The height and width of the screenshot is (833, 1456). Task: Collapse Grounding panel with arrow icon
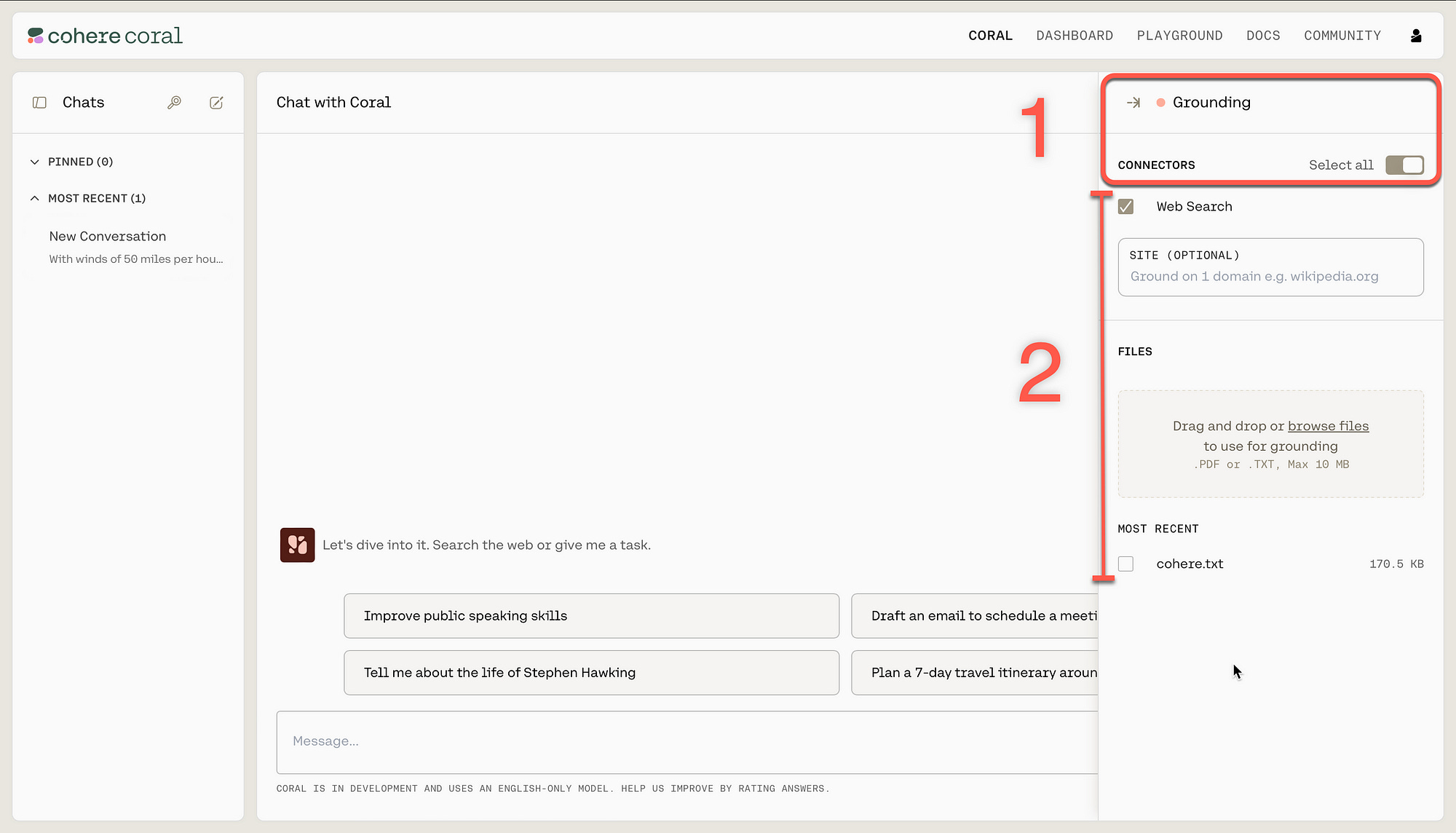(x=1133, y=103)
